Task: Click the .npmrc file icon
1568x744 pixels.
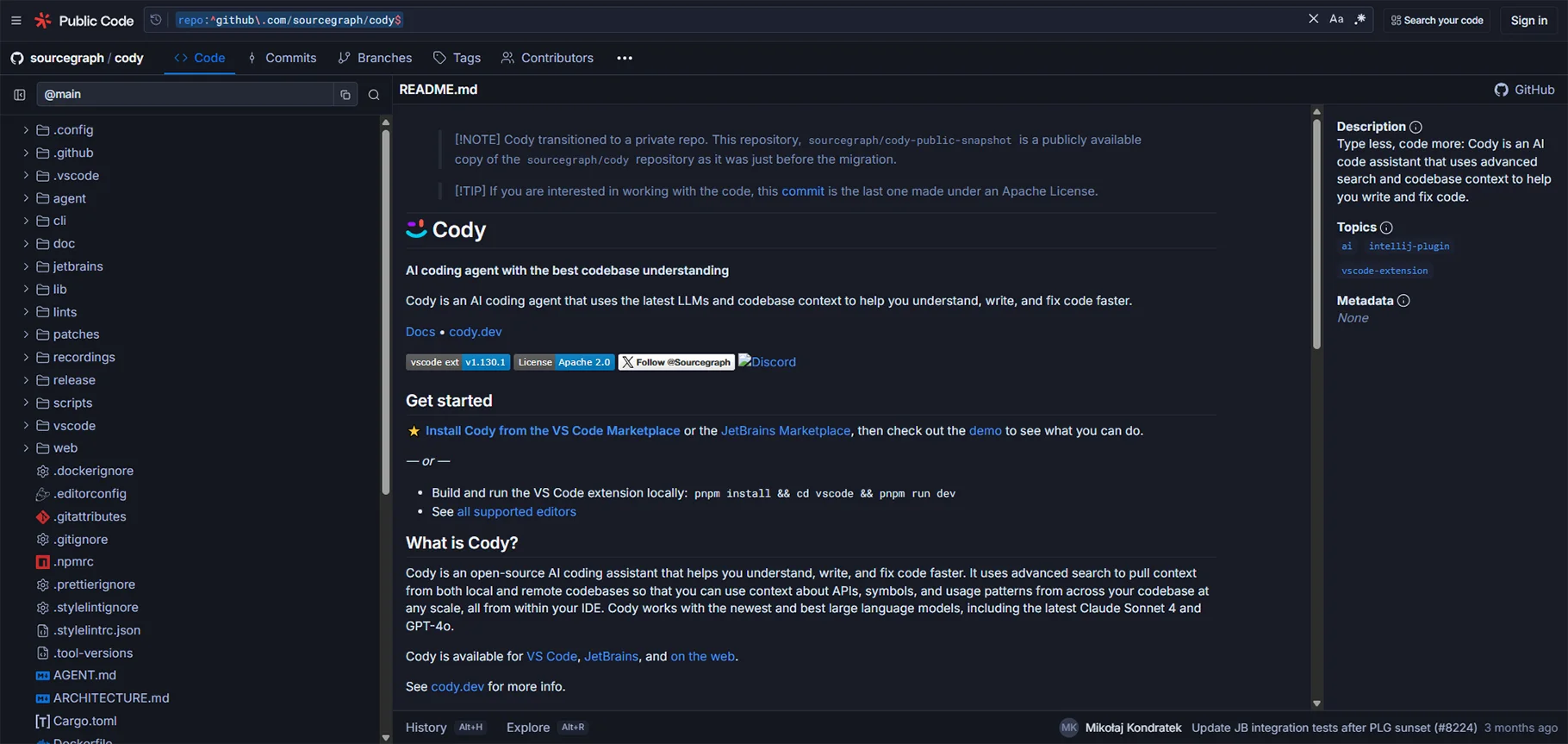Action: [x=42, y=562]
